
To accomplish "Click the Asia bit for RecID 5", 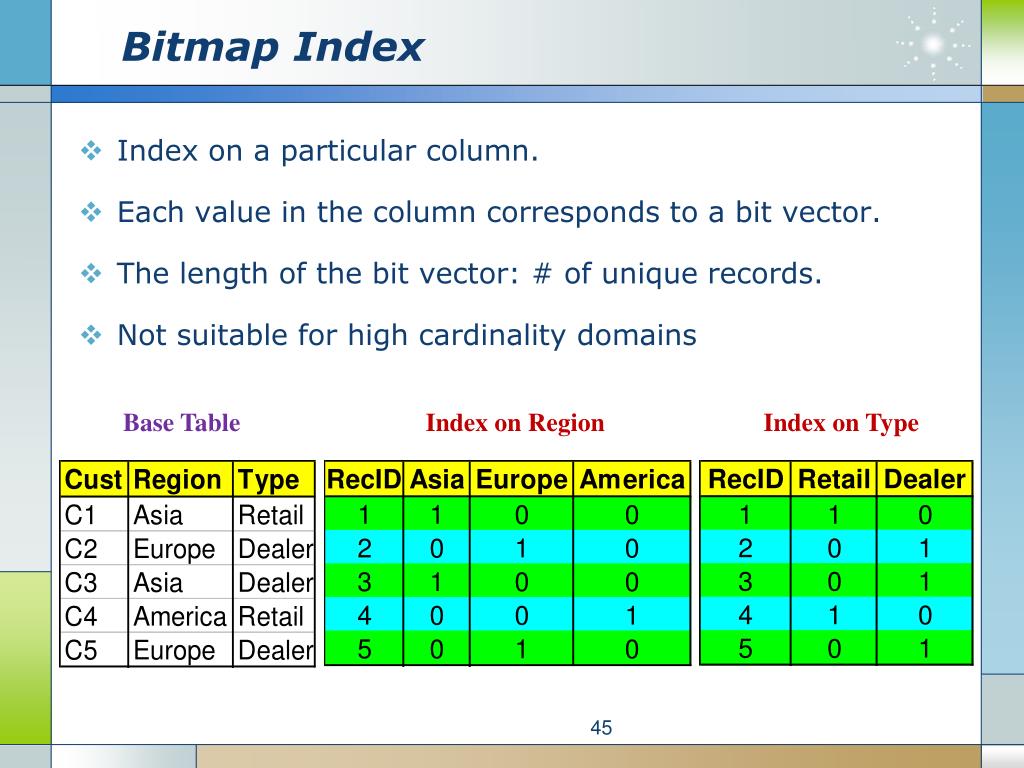I will click(x=436, y=649).
